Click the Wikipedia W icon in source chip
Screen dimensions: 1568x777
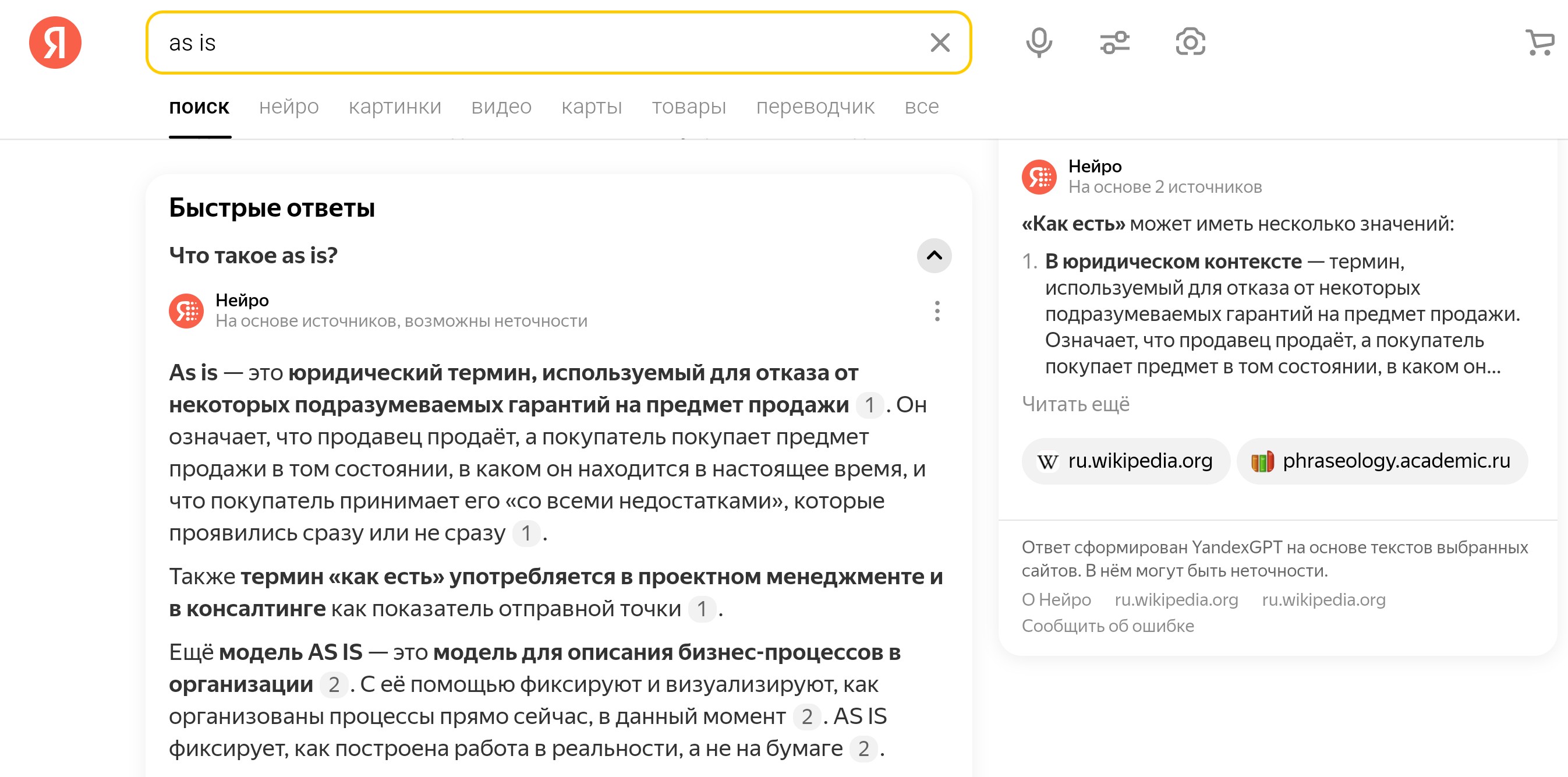(x=1047, y=461)
